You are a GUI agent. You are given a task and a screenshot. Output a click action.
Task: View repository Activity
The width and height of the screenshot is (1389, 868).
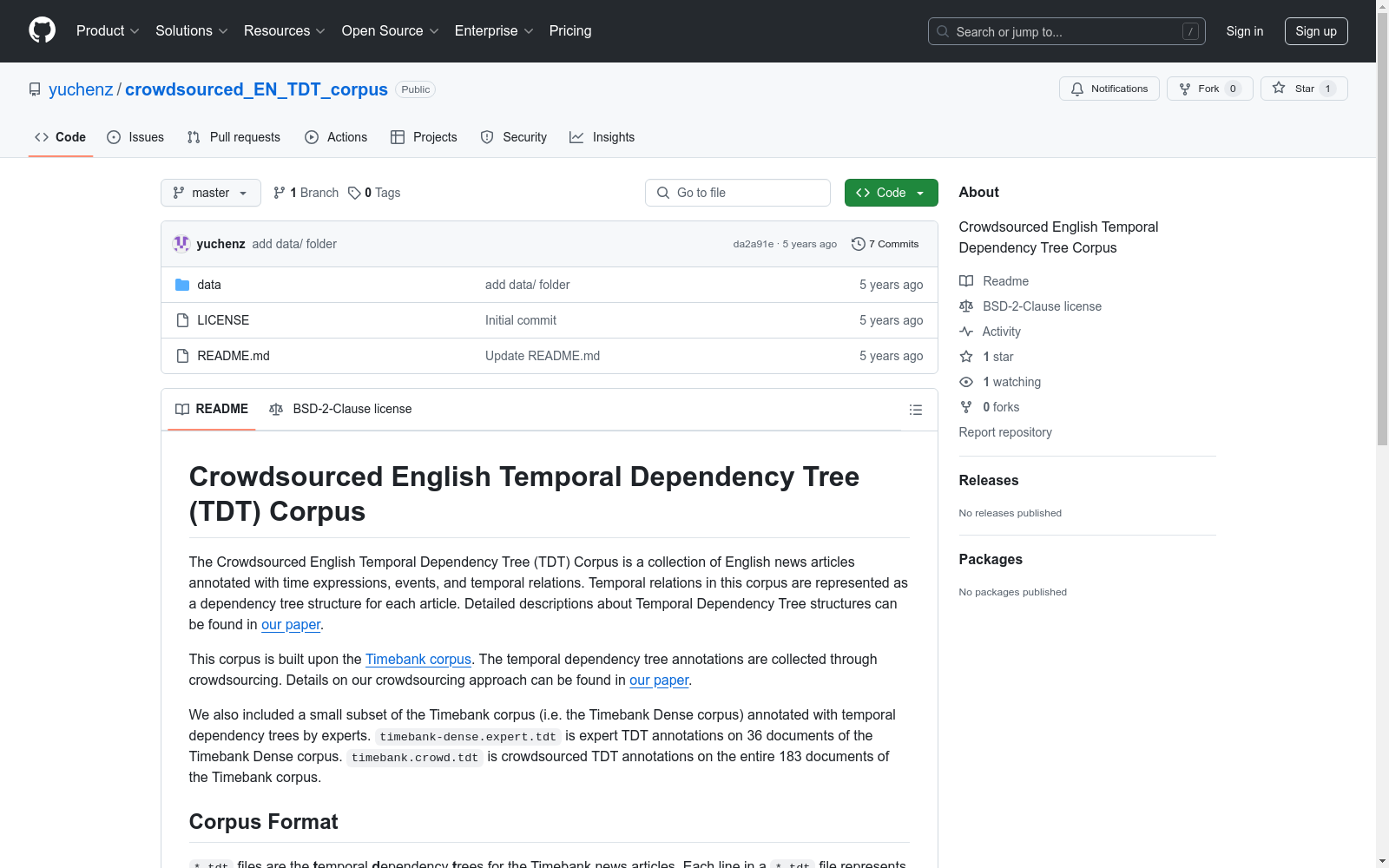coord(990,332)
